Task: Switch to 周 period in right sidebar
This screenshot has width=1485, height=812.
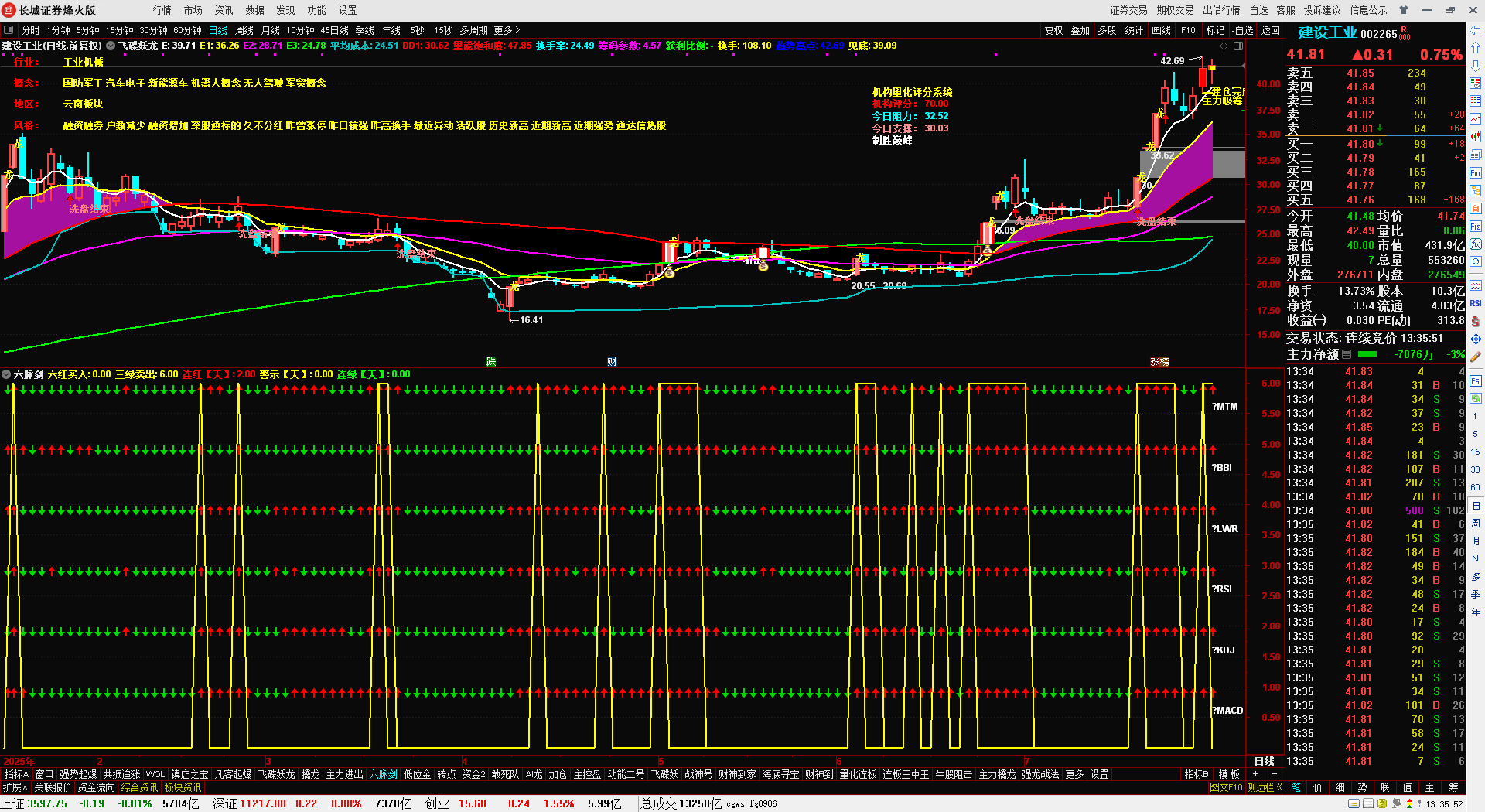Action: click(x=1476, y=523)
